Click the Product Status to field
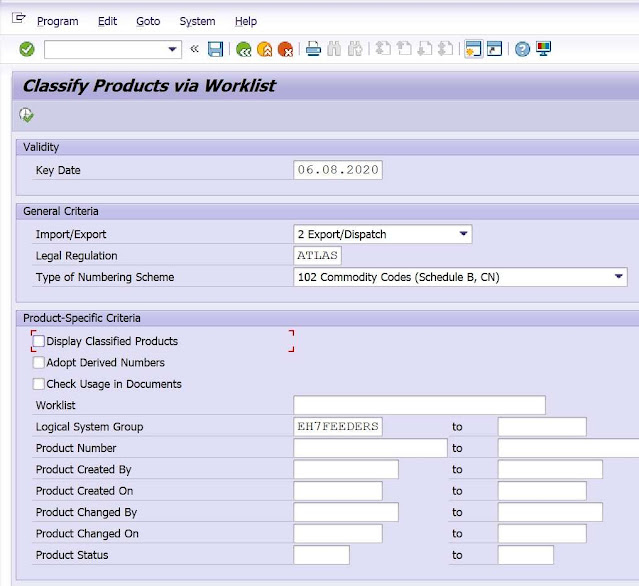639x586 pixels. (526, 555)
